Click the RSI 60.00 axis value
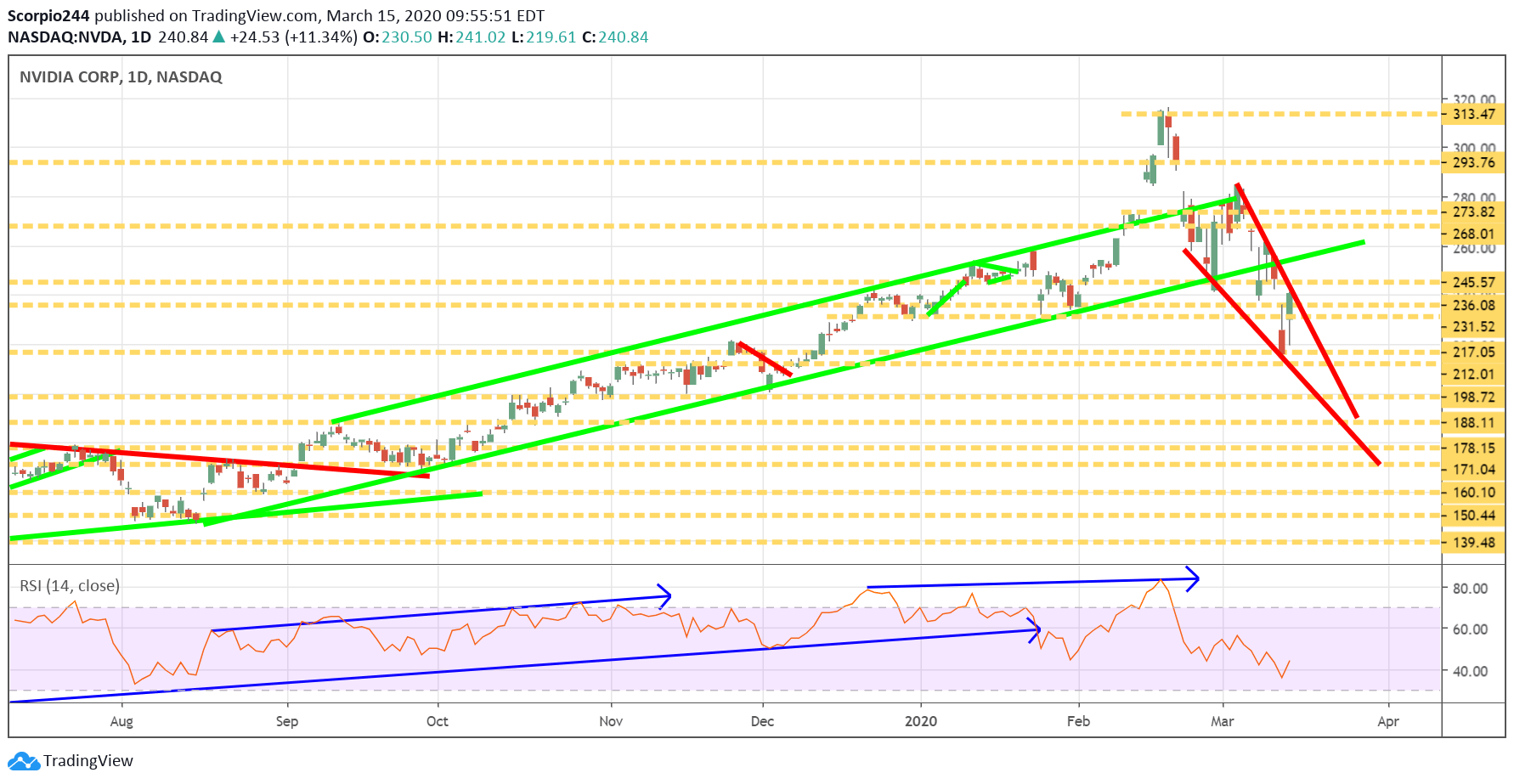Image resolution: width=1514 pixels, height=784 pixels. [1470, 629]
